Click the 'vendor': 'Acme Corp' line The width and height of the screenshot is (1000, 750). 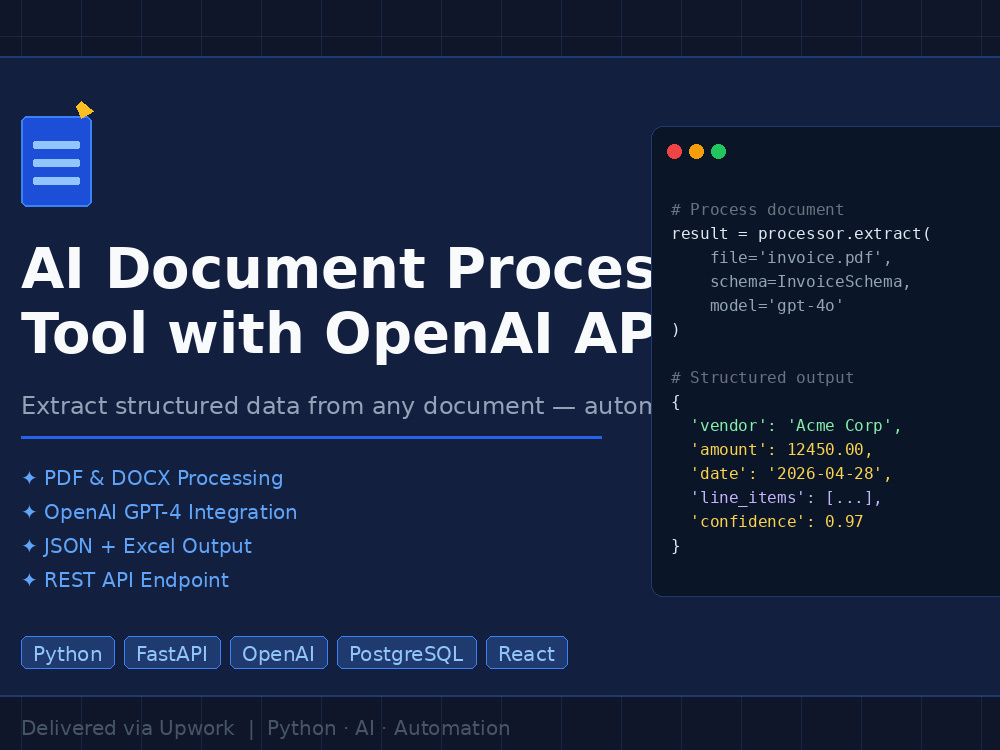pyautogui.click(x=796, y=425)
